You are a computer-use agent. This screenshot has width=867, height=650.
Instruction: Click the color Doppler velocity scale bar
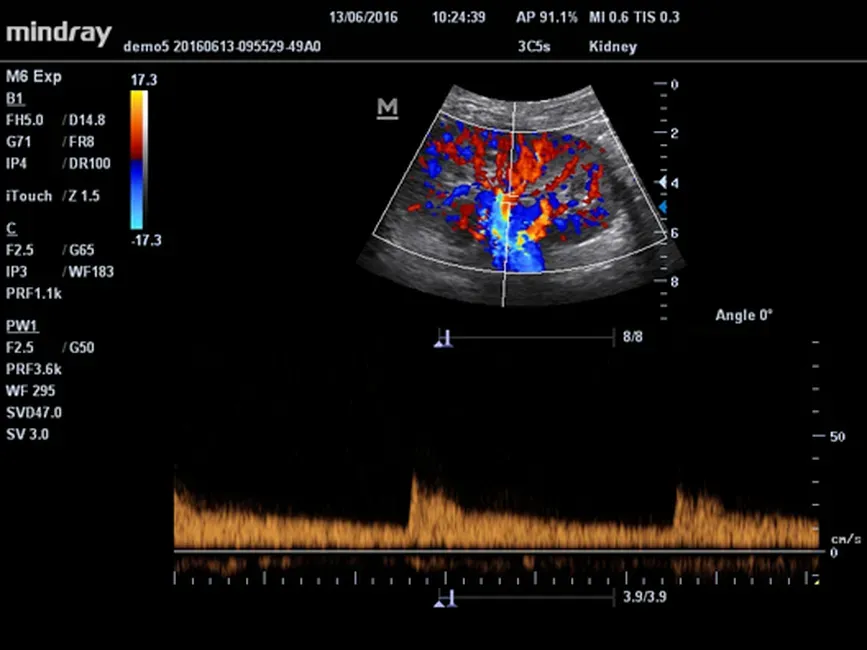pos(138,161)
